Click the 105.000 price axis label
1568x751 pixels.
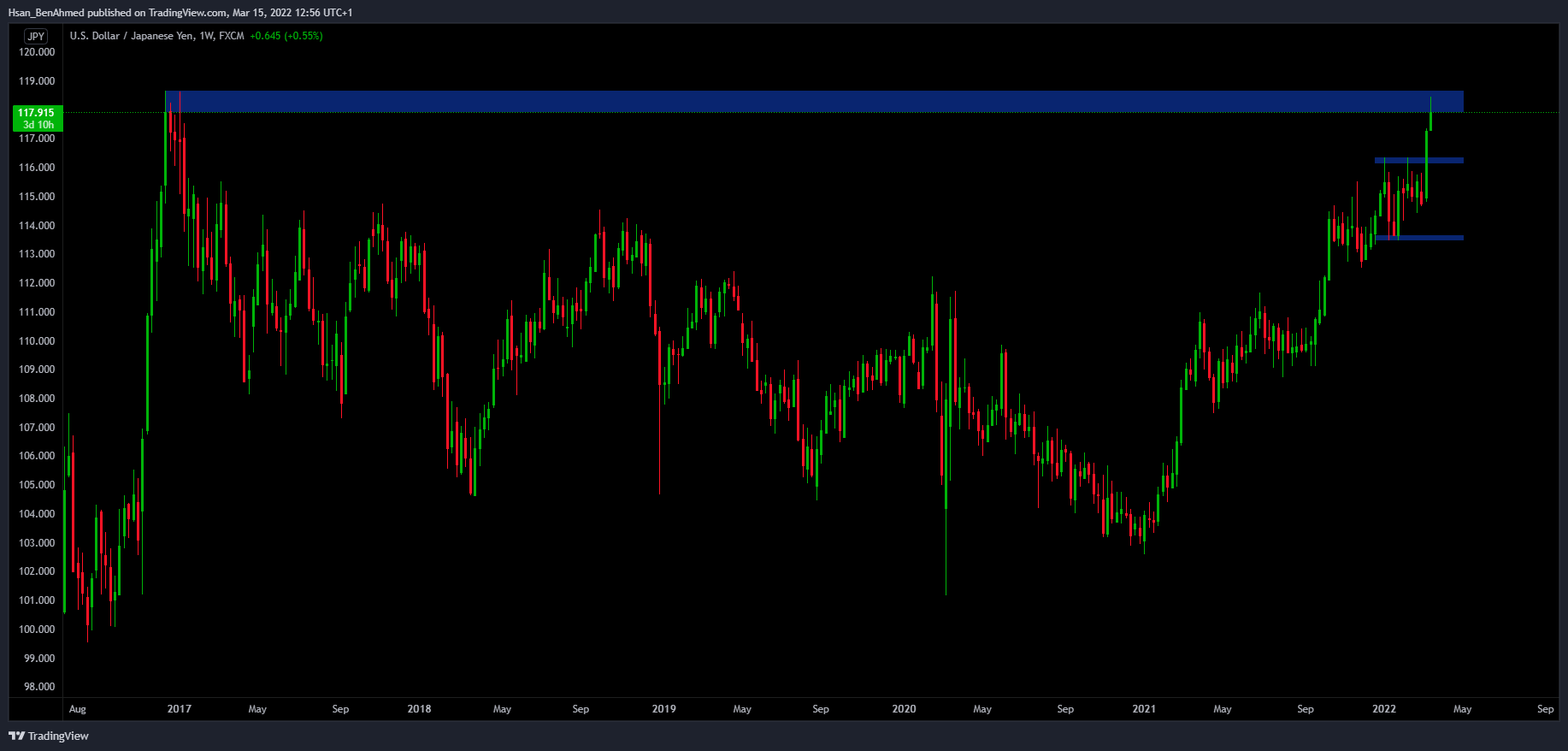point(37,485)
